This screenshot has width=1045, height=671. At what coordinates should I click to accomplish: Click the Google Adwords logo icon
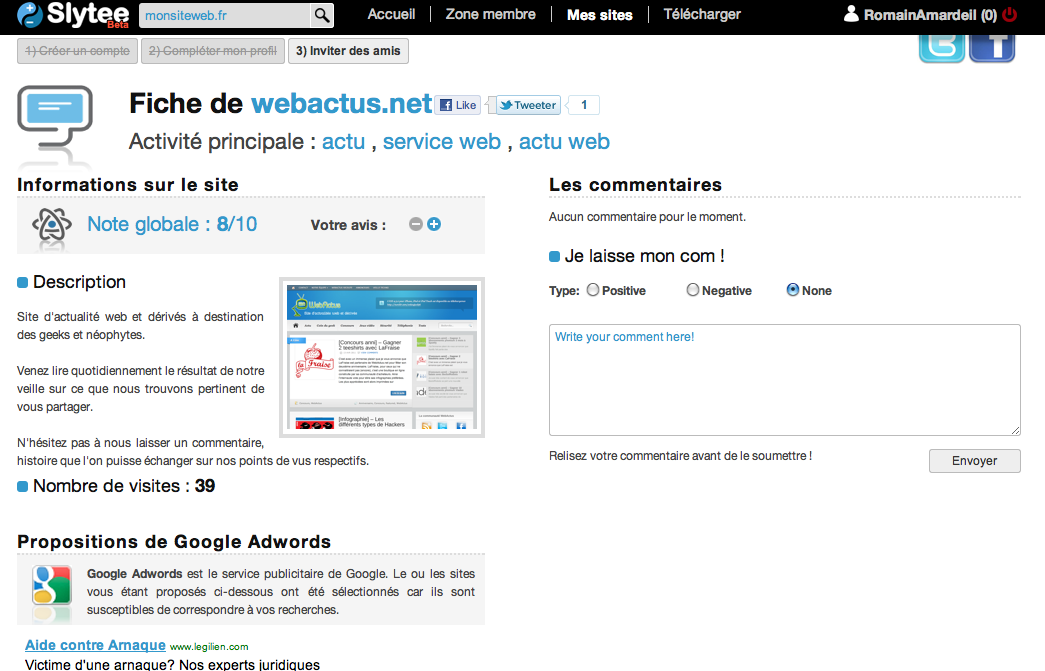(52, 585)
